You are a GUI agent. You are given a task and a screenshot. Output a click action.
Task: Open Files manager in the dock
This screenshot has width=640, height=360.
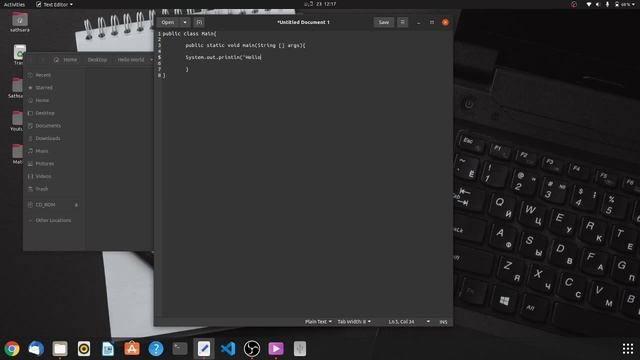[x=60, y=349]
